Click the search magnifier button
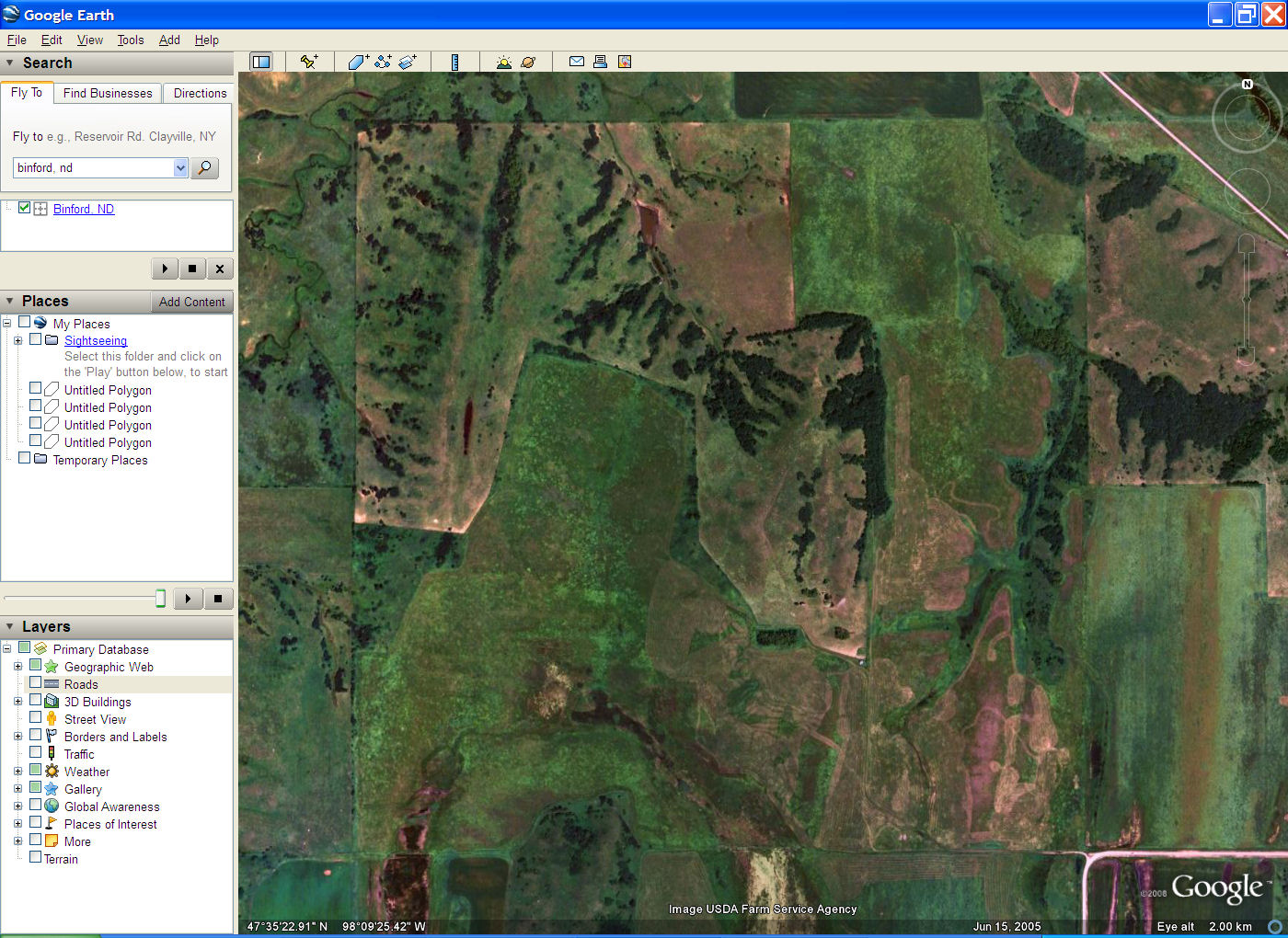 (x=204, y=167)
